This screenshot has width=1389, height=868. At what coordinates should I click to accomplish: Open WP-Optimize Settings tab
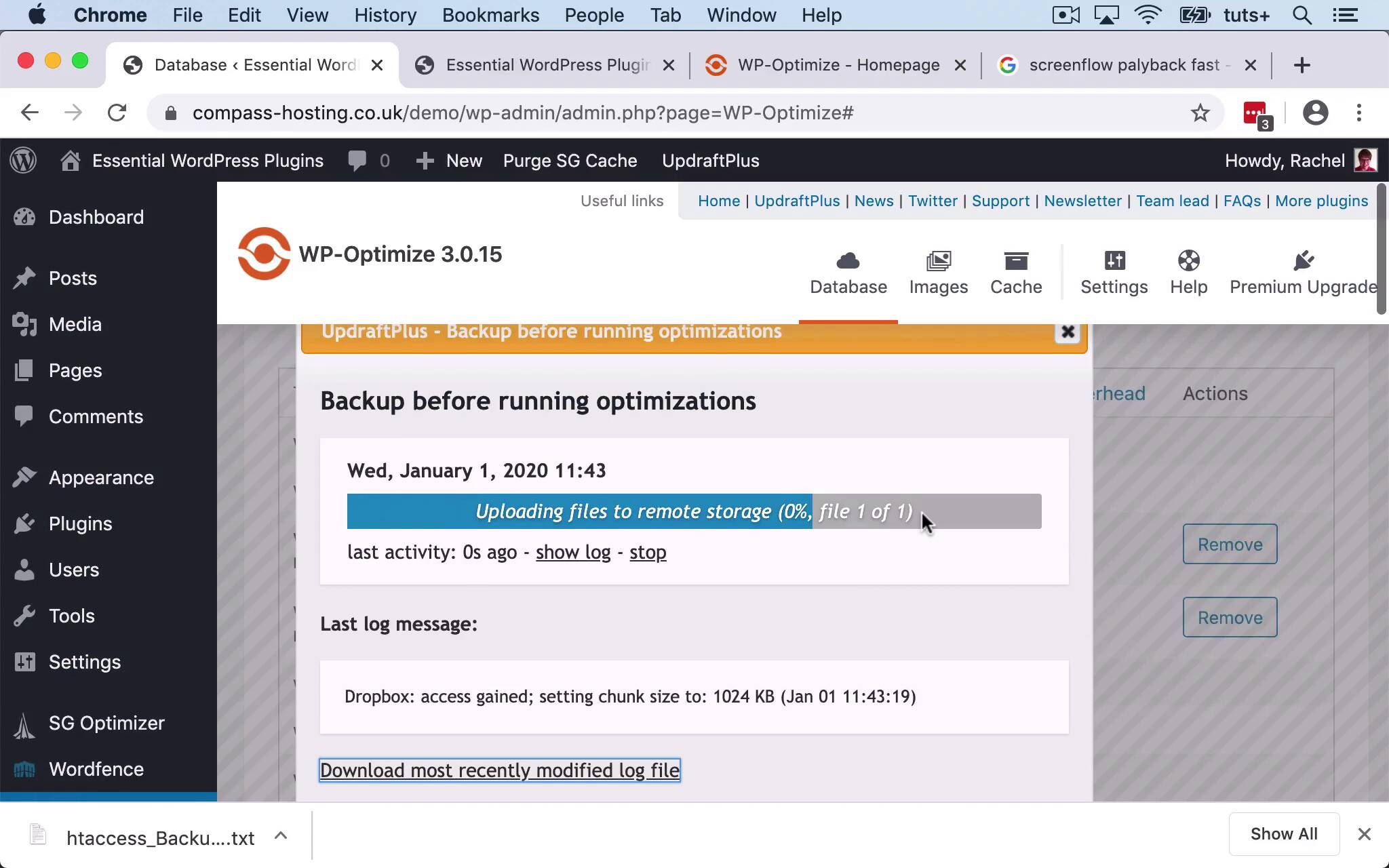(1114, 273)
